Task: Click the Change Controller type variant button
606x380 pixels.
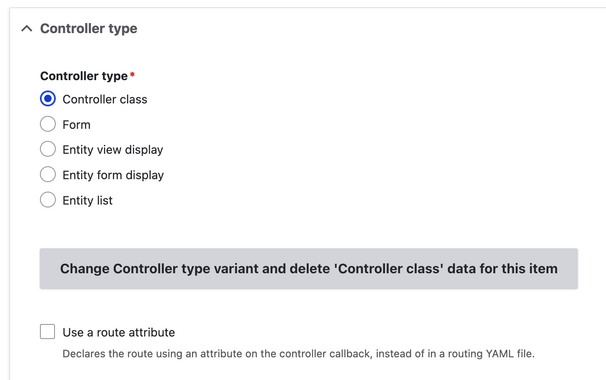Action: pyautogui.click(x=309, y=269)
